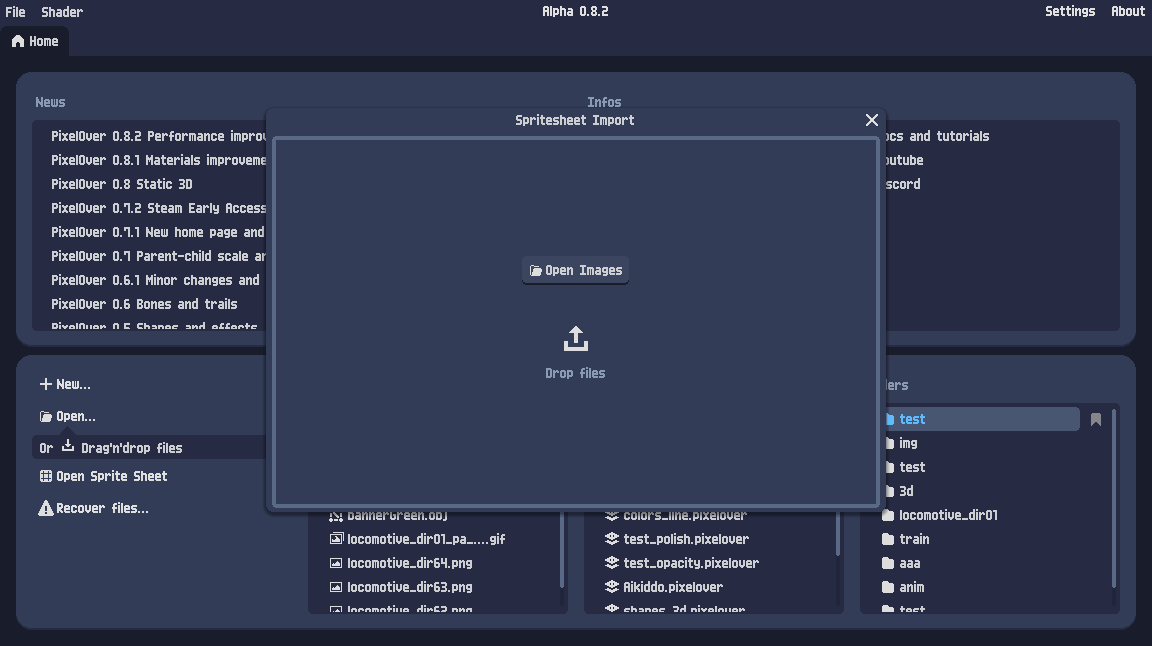
Task: Open locomotive_dir01_pa.....gif file
Action: click(425, 539)
